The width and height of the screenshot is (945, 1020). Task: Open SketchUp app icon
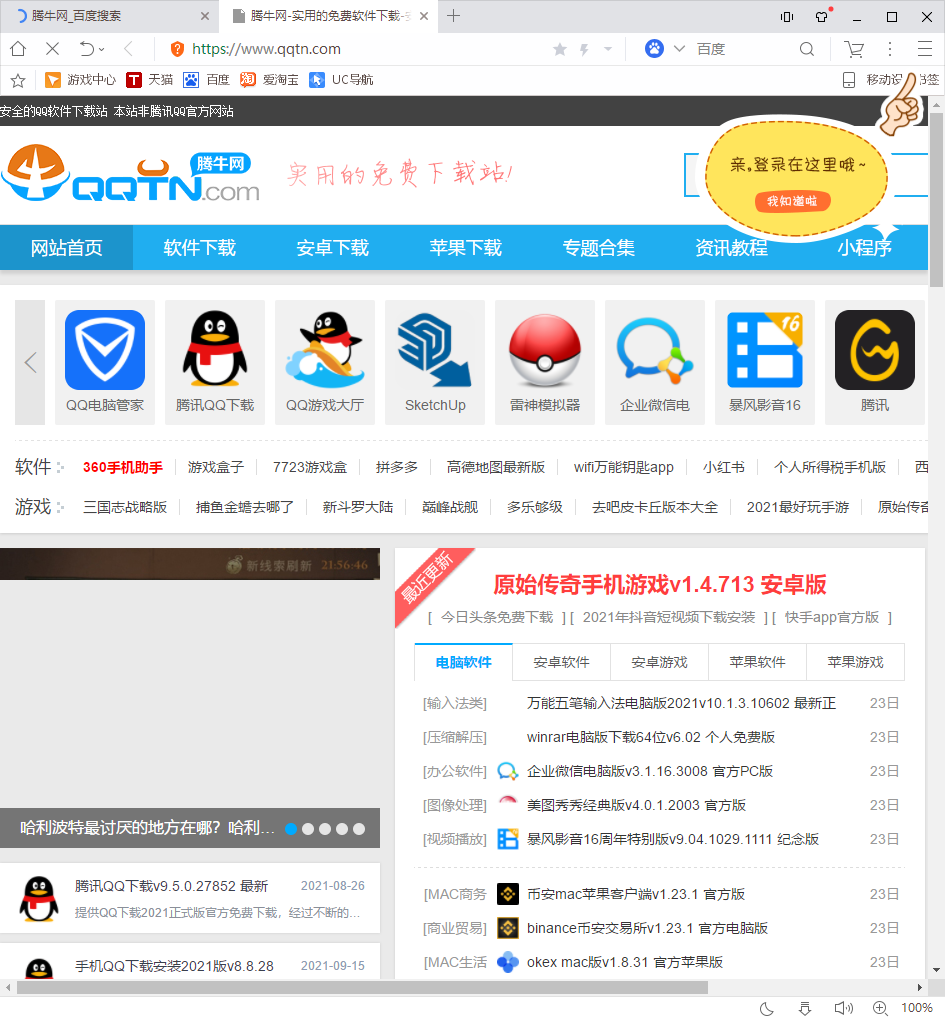(x=434, y=350)
